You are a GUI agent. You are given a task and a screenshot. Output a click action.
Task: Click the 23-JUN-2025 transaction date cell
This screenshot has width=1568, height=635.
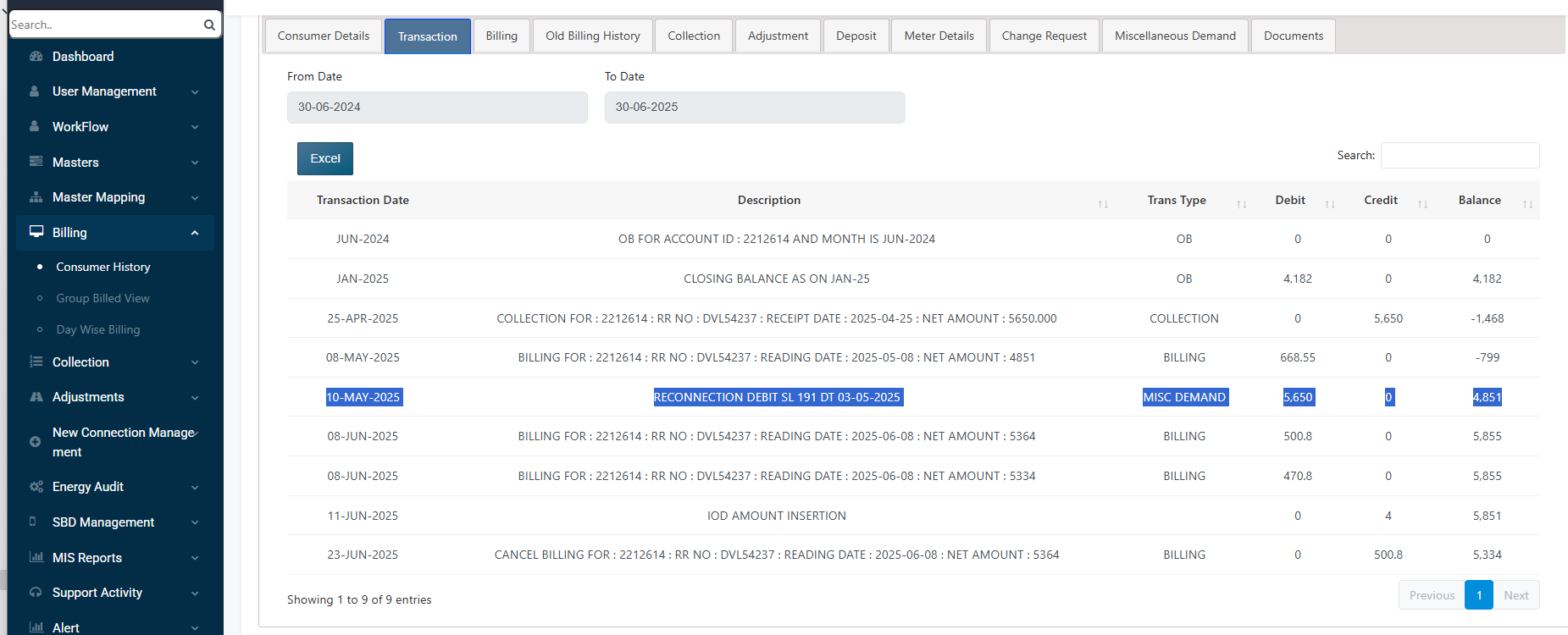(363, 555)
